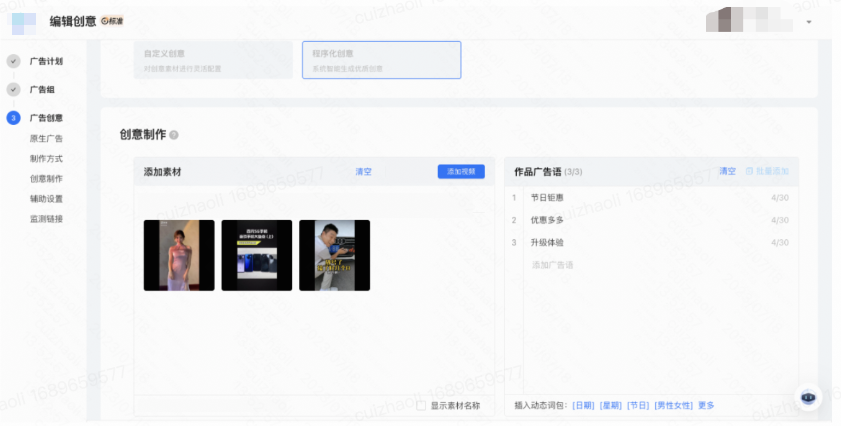Viewport: 841px width, 426px height.
Task: Click the 广告计划 completed step checkmark
Action: [x=13, y=61]
